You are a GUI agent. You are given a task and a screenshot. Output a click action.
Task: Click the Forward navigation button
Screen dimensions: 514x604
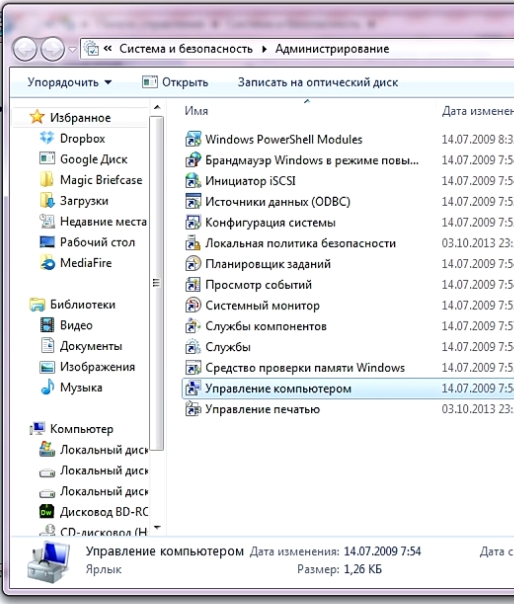[x=53, y=49]
